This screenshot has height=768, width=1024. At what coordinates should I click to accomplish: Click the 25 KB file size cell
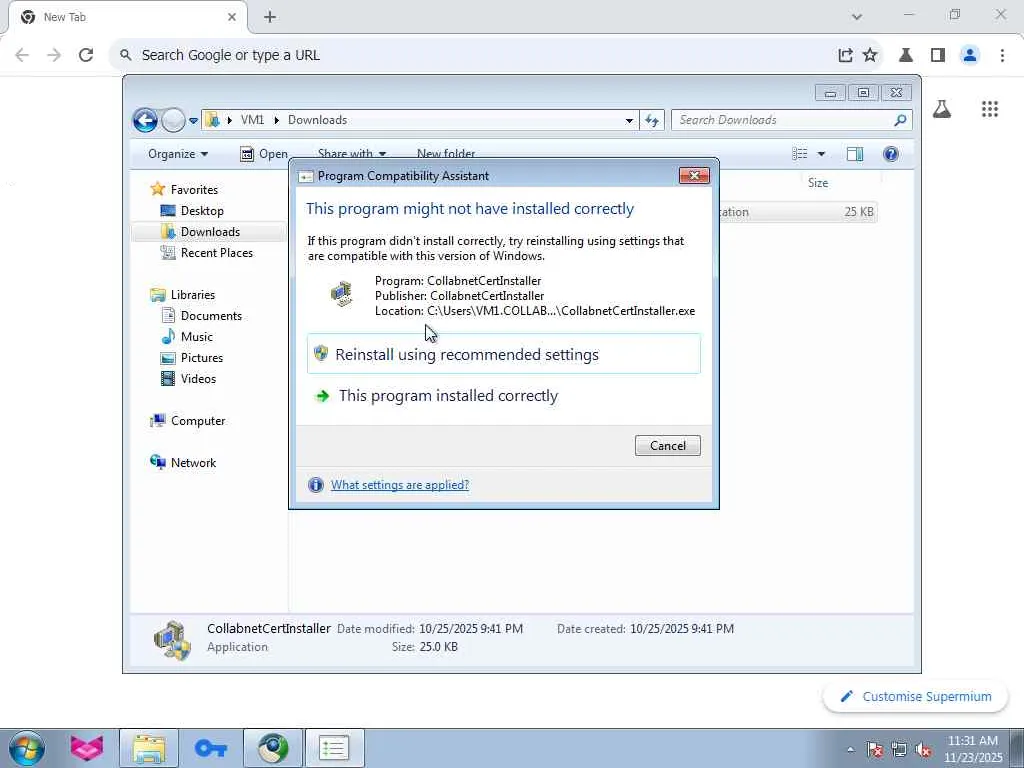[859, 212]
